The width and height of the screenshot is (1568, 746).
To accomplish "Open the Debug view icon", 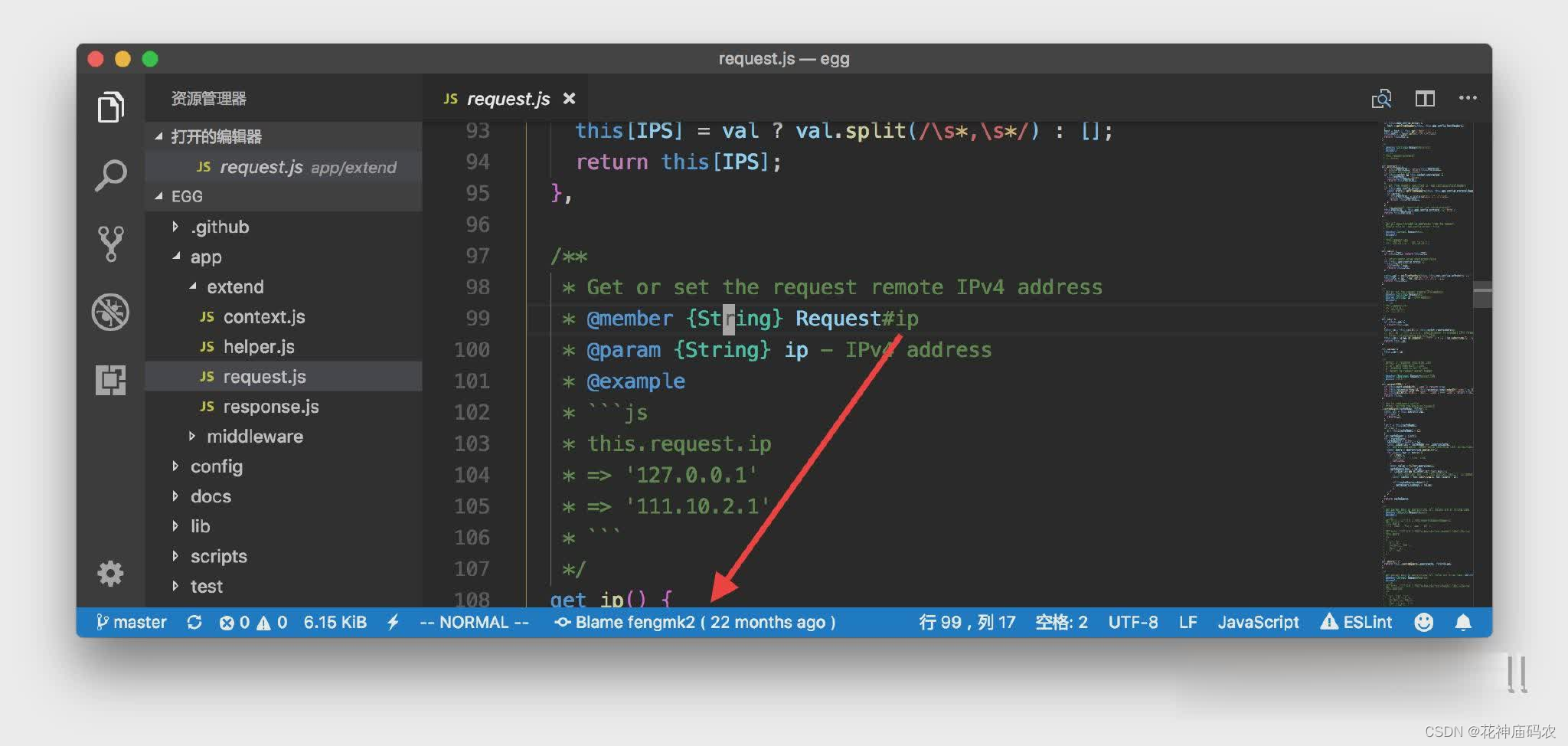I will pos(110,312).
